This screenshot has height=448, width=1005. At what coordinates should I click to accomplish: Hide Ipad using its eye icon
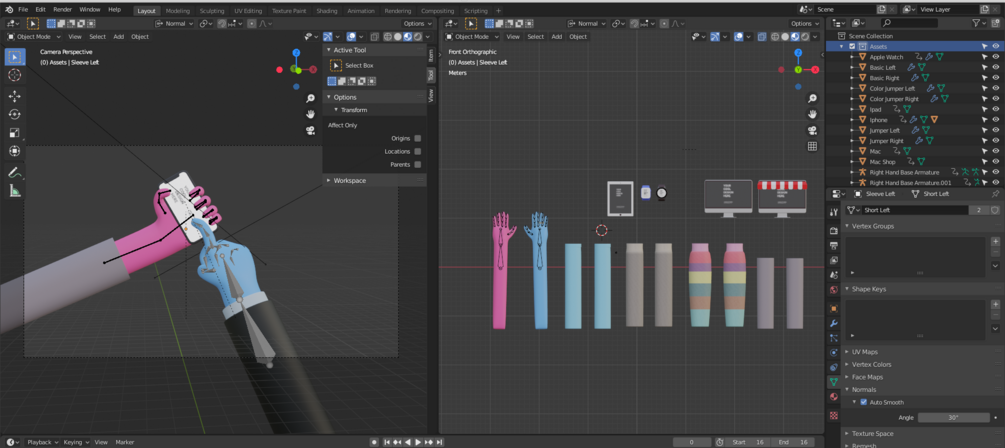pyautogui.click(x=996, y=109)
